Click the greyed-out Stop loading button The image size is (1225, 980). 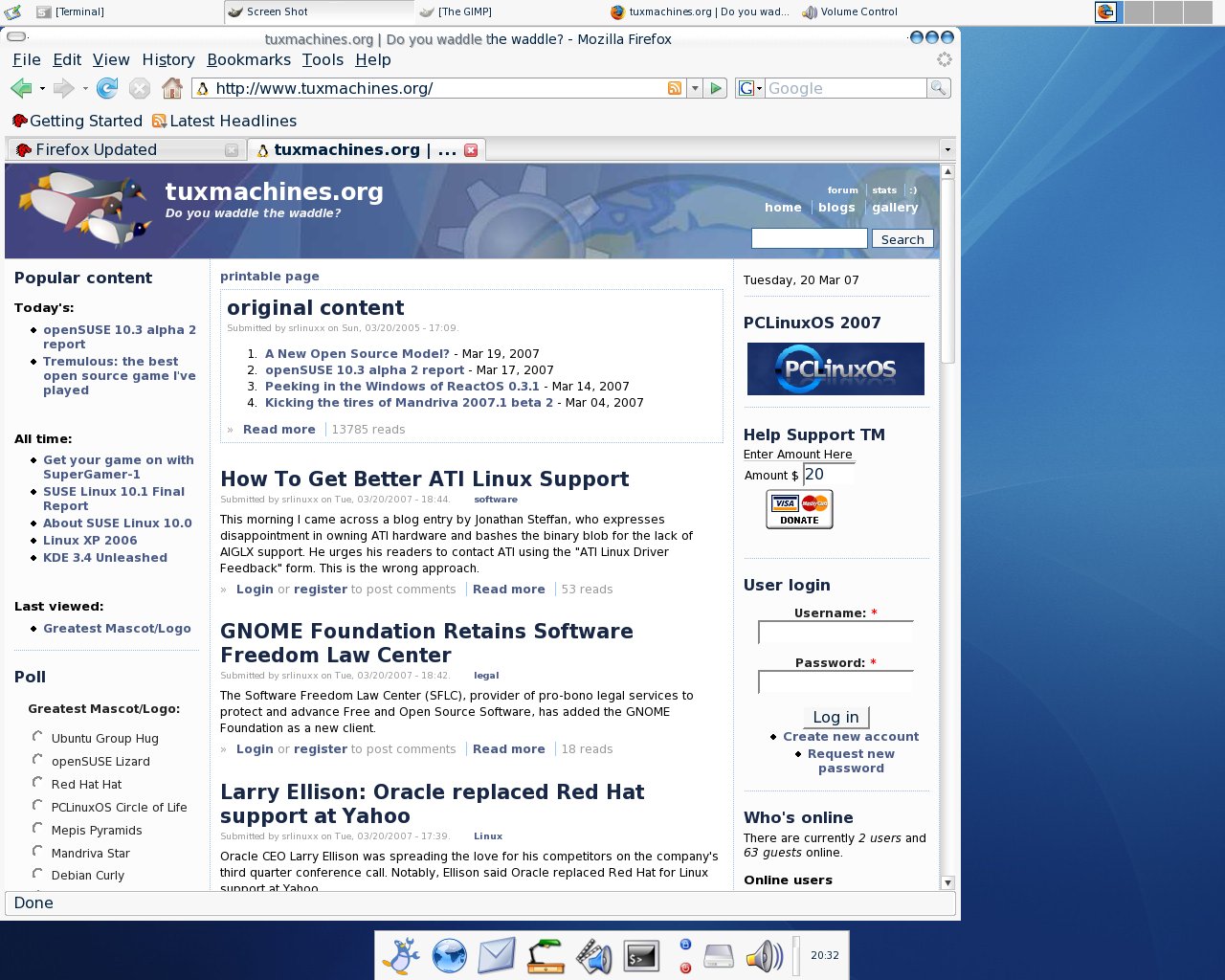point(140,88)
